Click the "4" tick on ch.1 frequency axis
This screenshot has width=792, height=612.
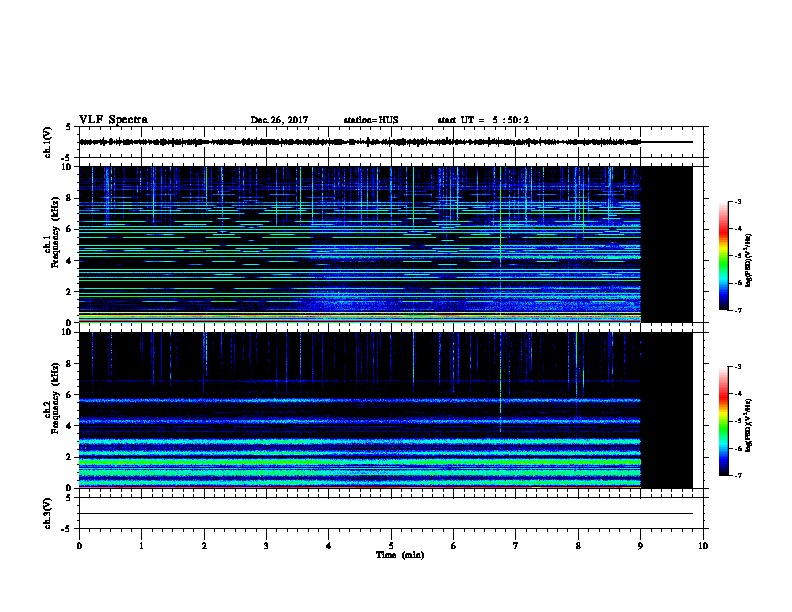[x=70, y=261]
